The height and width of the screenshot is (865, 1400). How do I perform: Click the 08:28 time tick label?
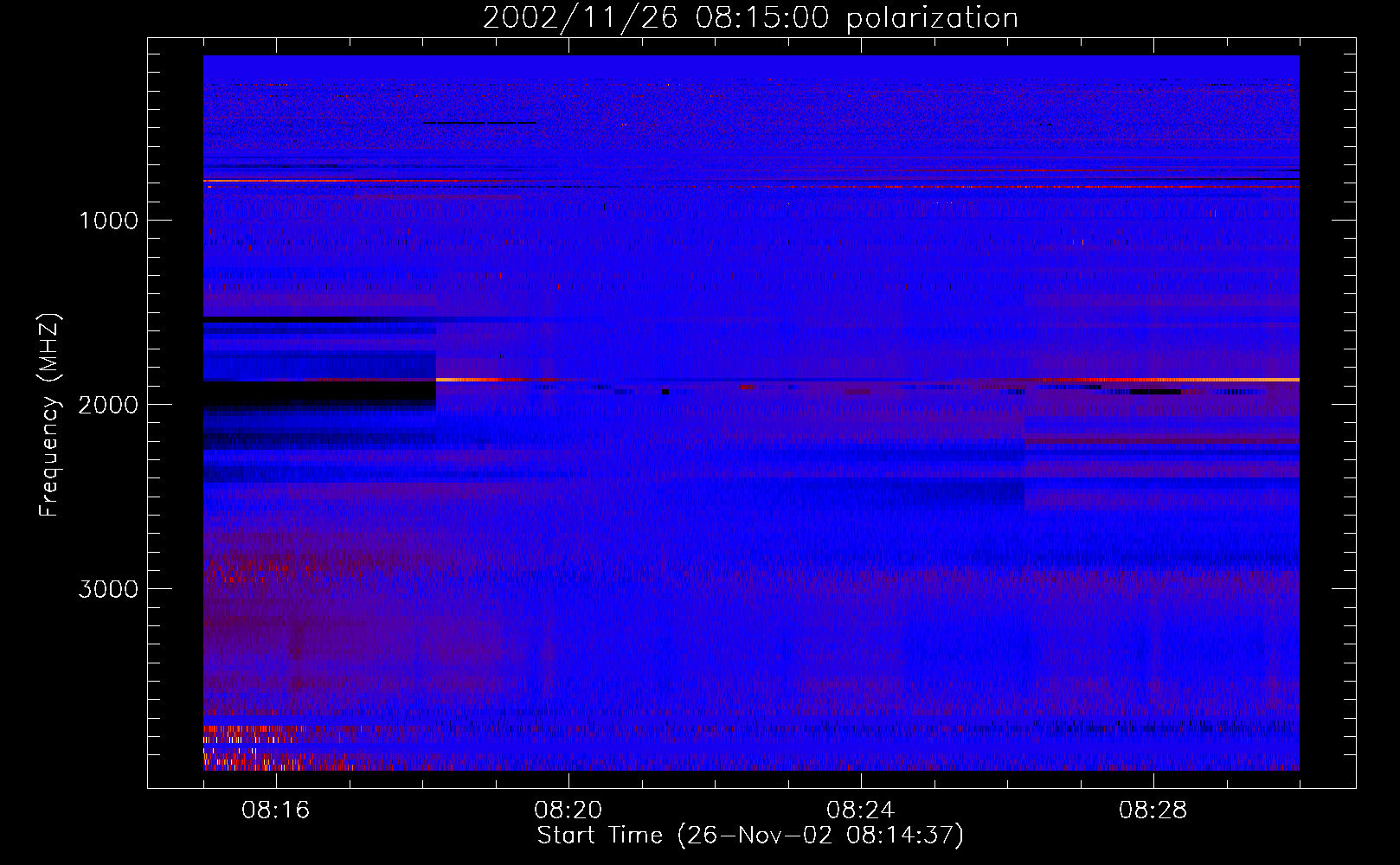click(x=1153, y=811)
